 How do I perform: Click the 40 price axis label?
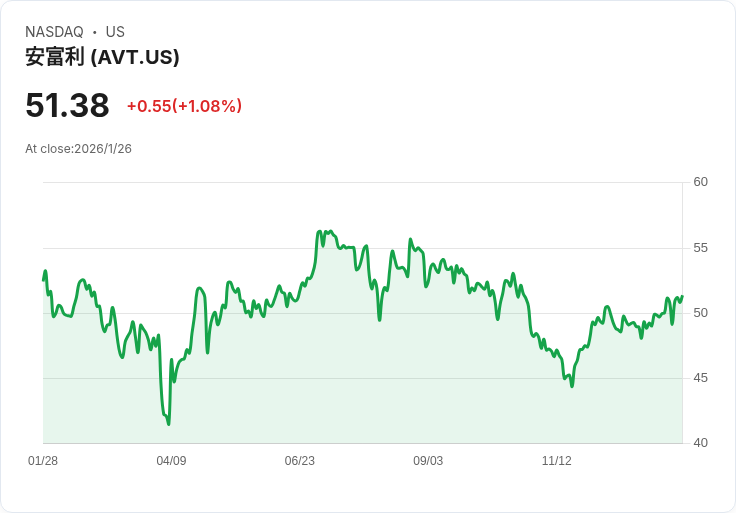coord(700,443)
